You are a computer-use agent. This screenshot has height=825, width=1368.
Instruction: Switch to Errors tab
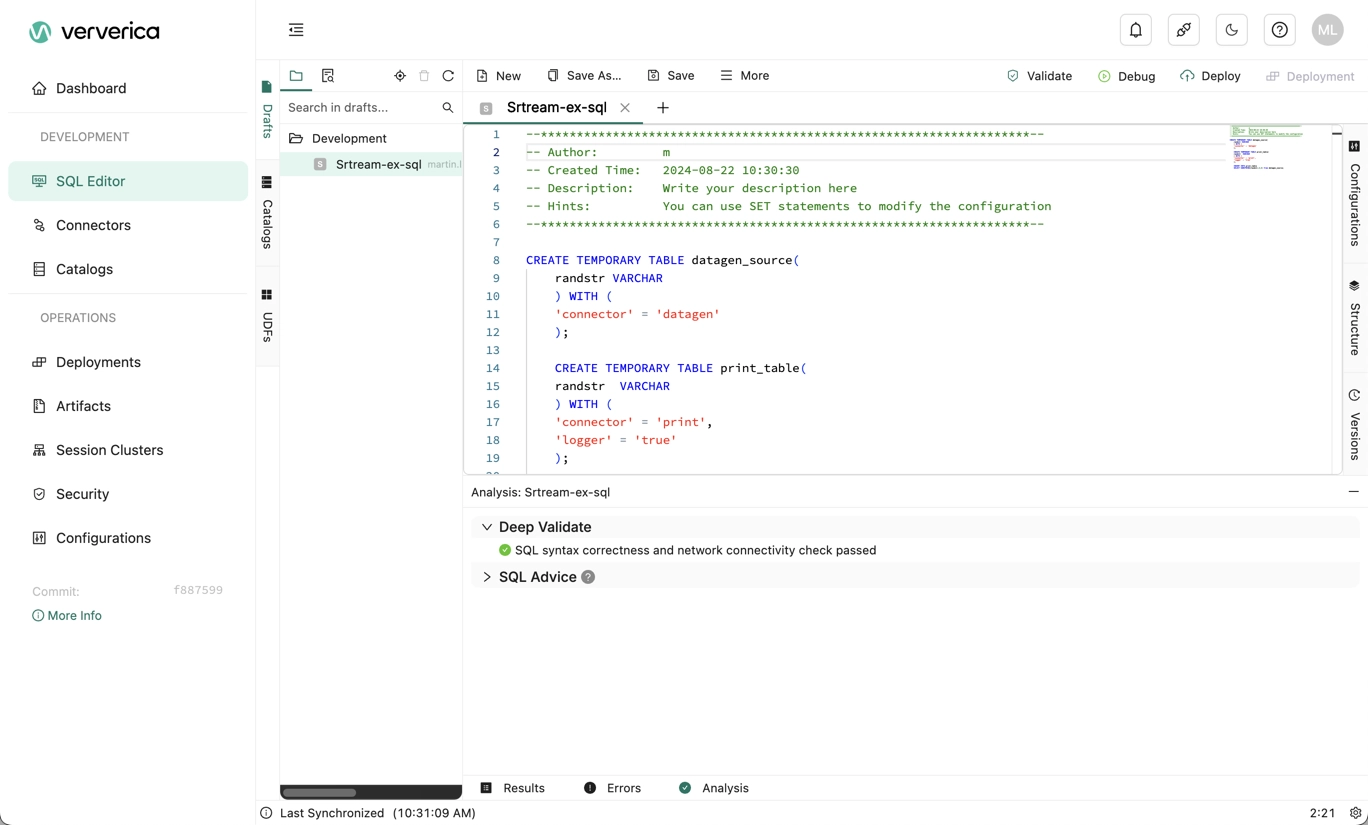pos(612,788)
